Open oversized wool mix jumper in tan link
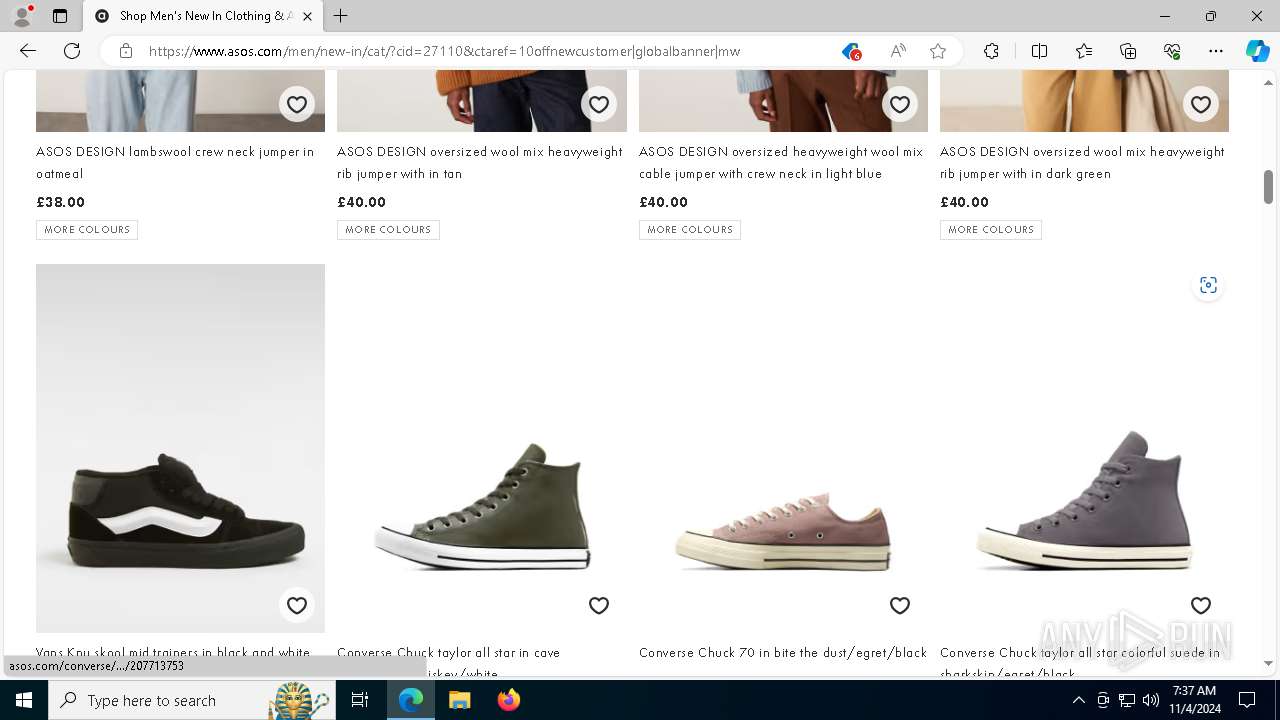The image size is (1280, 720). (x=480, y=162)
